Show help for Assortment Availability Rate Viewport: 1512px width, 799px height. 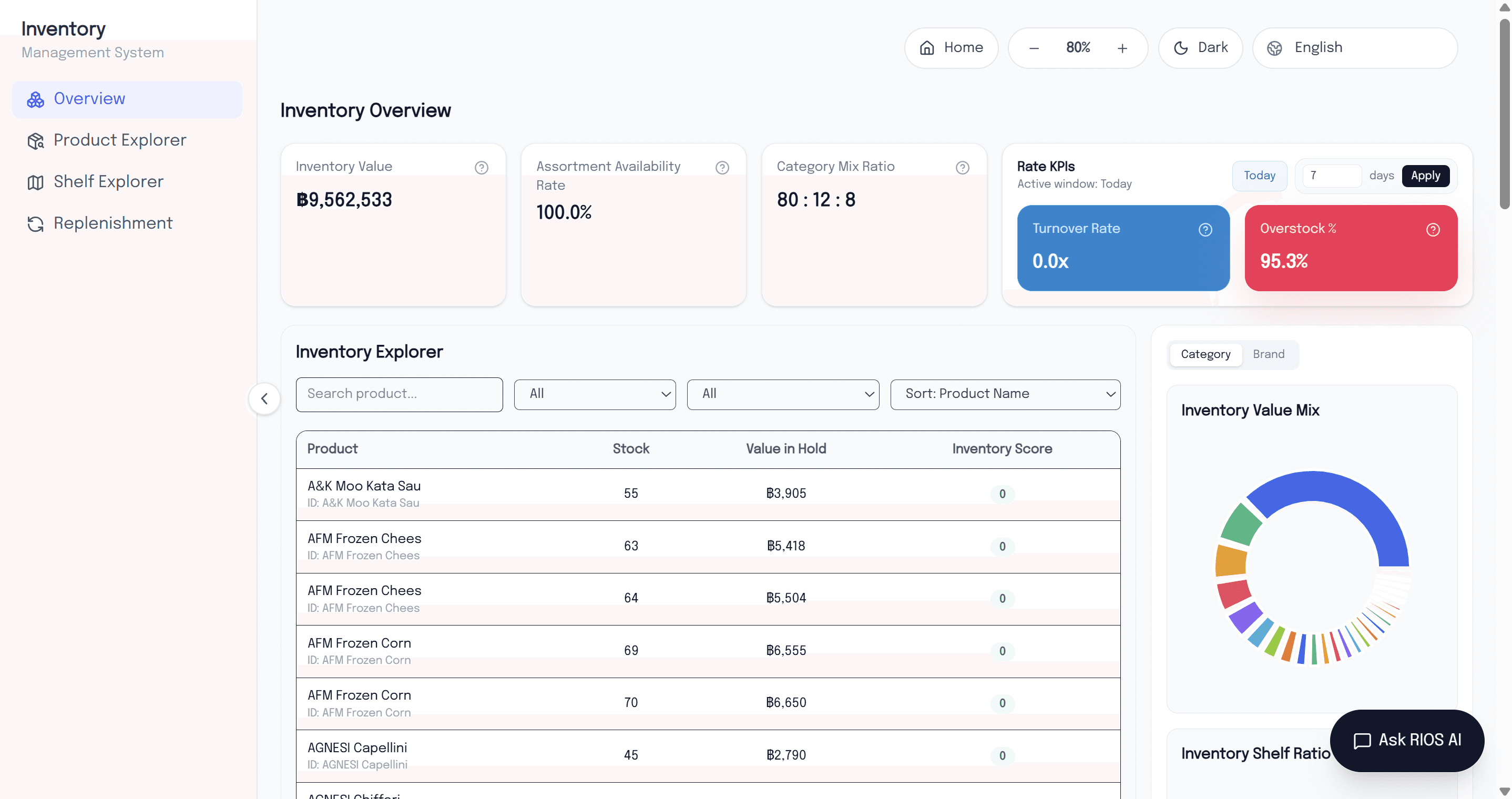coord(722,168)
